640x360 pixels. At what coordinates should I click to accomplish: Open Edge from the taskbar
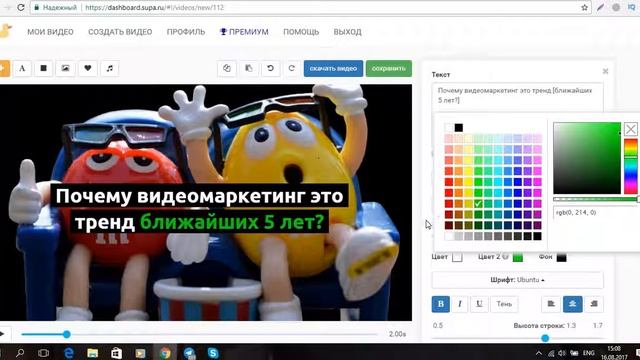click(69, 353)
